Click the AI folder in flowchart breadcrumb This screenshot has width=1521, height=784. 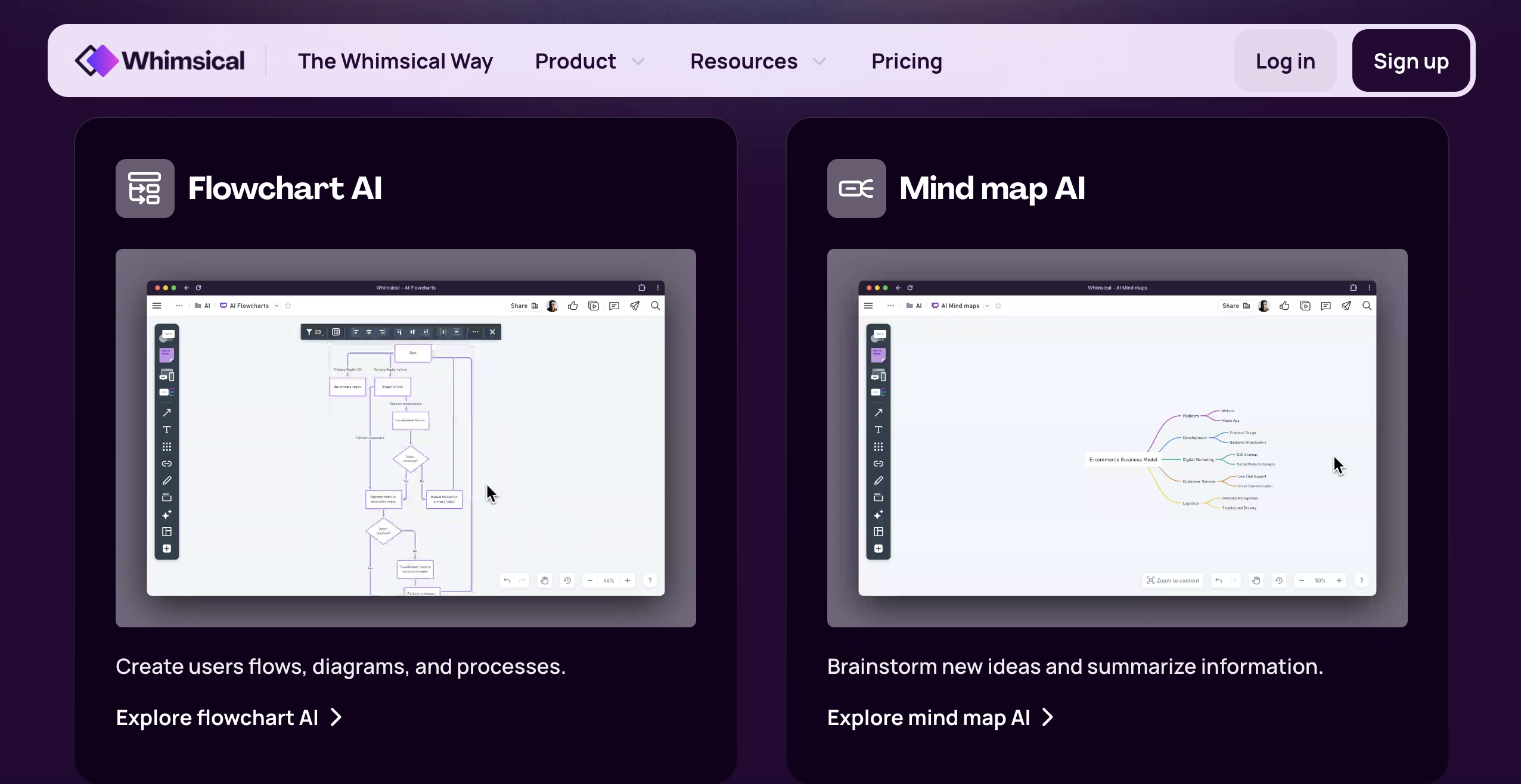coord(203,306)
